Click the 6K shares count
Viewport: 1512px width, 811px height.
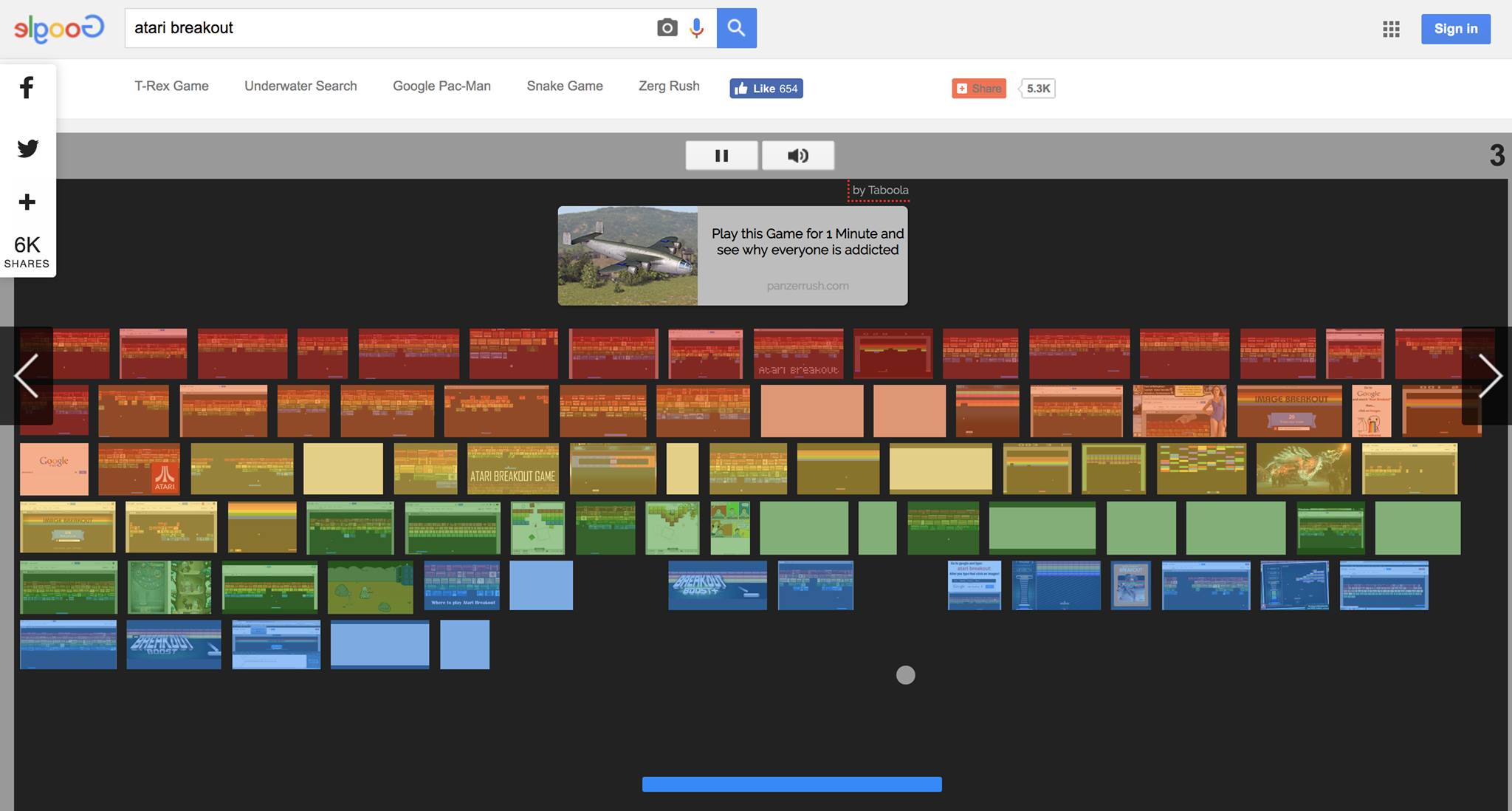click(x=27, y=251)
